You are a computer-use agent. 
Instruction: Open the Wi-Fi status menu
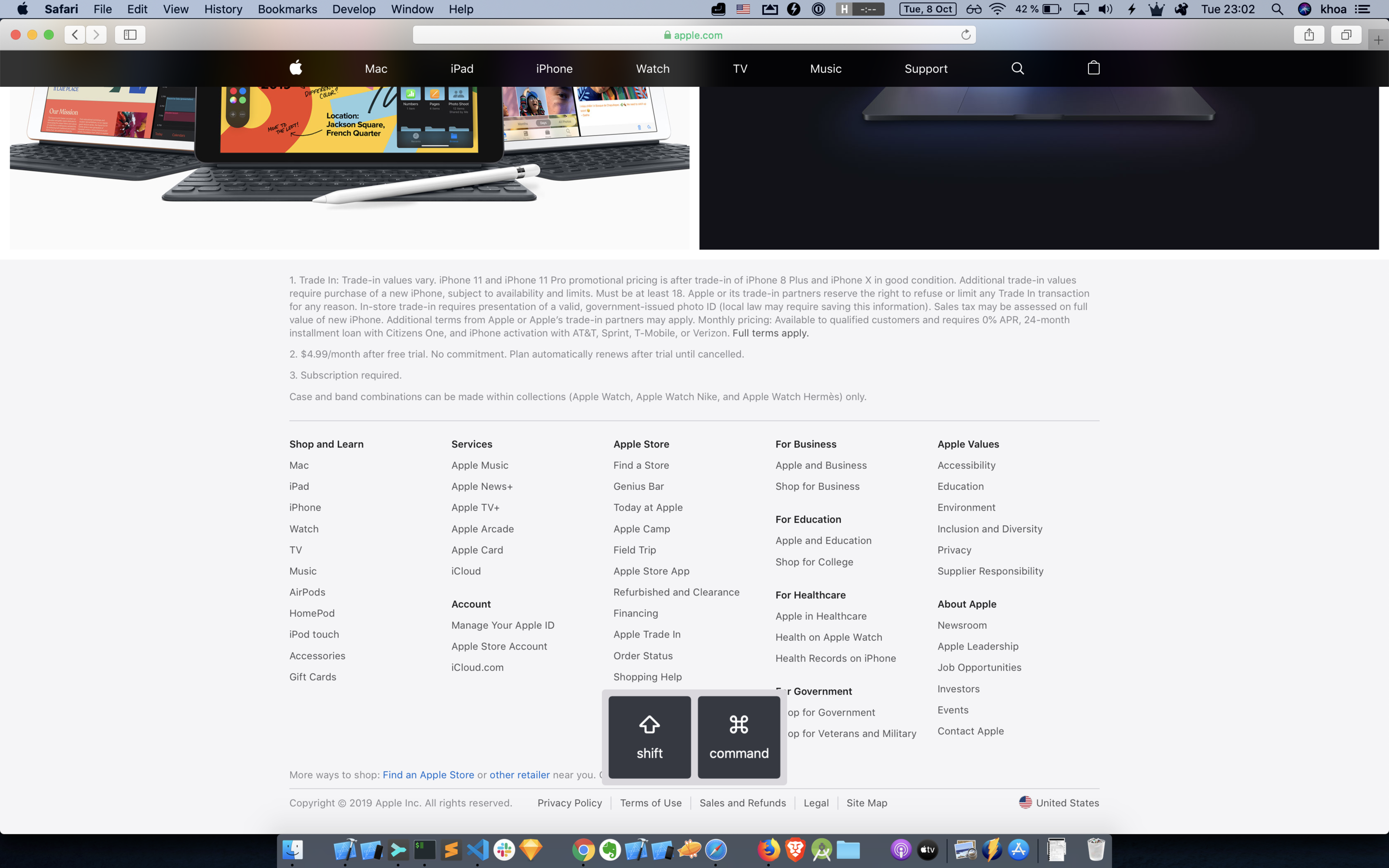997,9
